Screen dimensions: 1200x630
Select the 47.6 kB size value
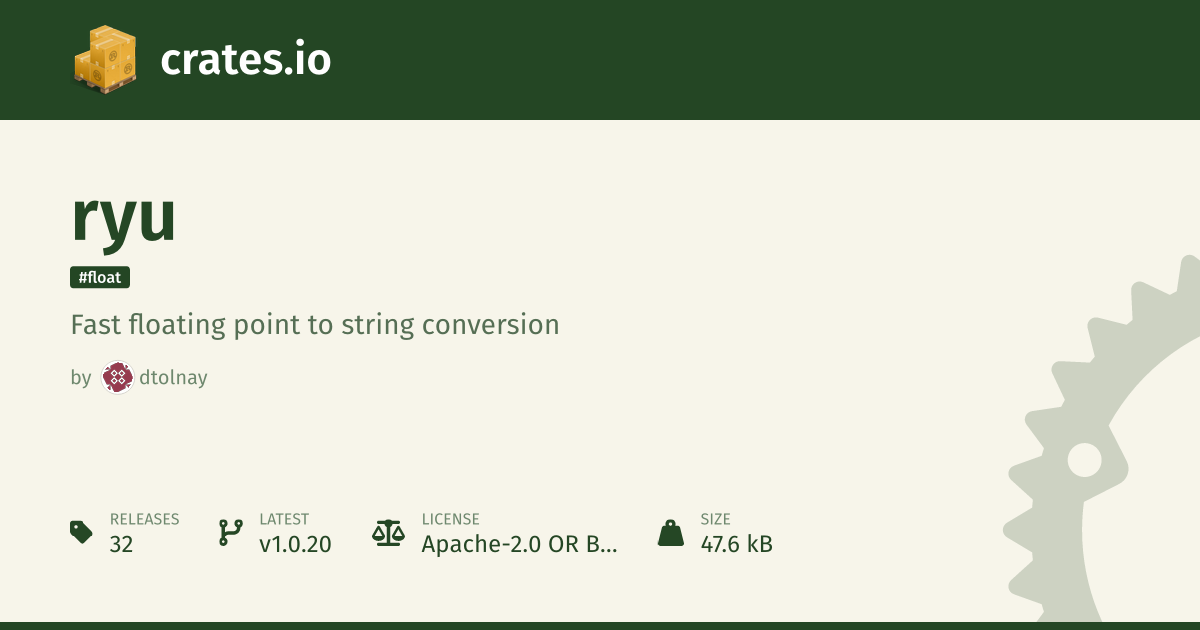pos(736,544)
